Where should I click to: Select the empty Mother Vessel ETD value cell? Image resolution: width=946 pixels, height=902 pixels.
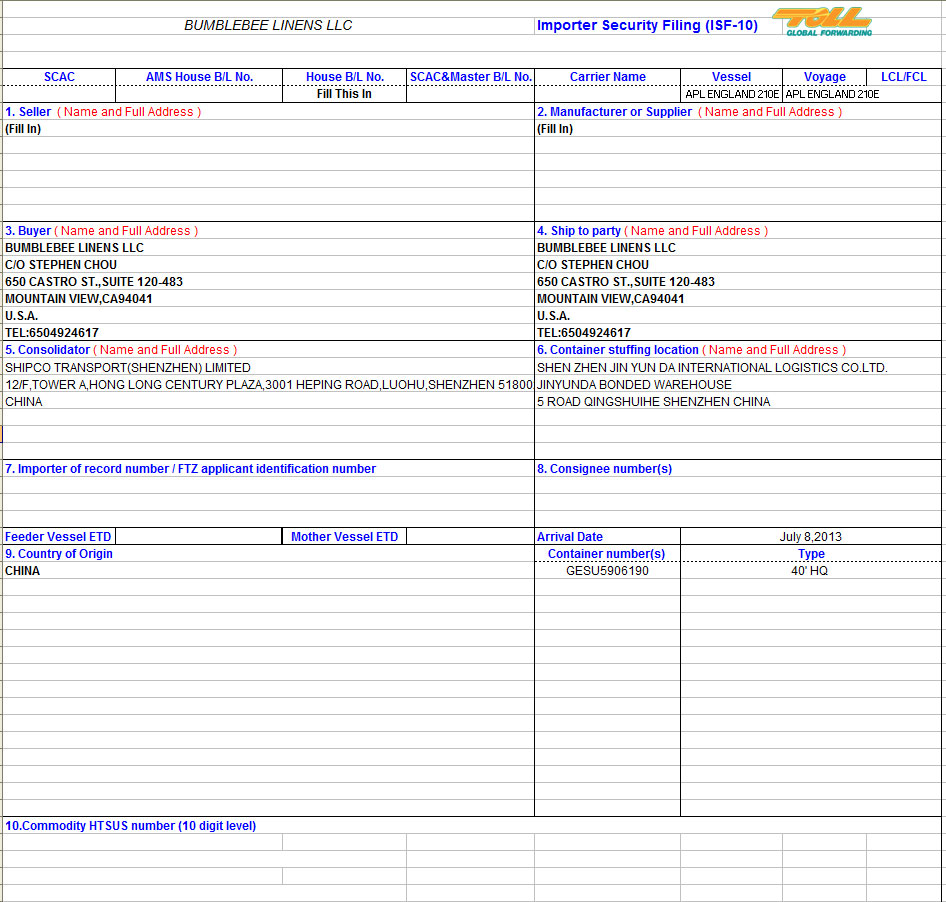click(471, 536)
